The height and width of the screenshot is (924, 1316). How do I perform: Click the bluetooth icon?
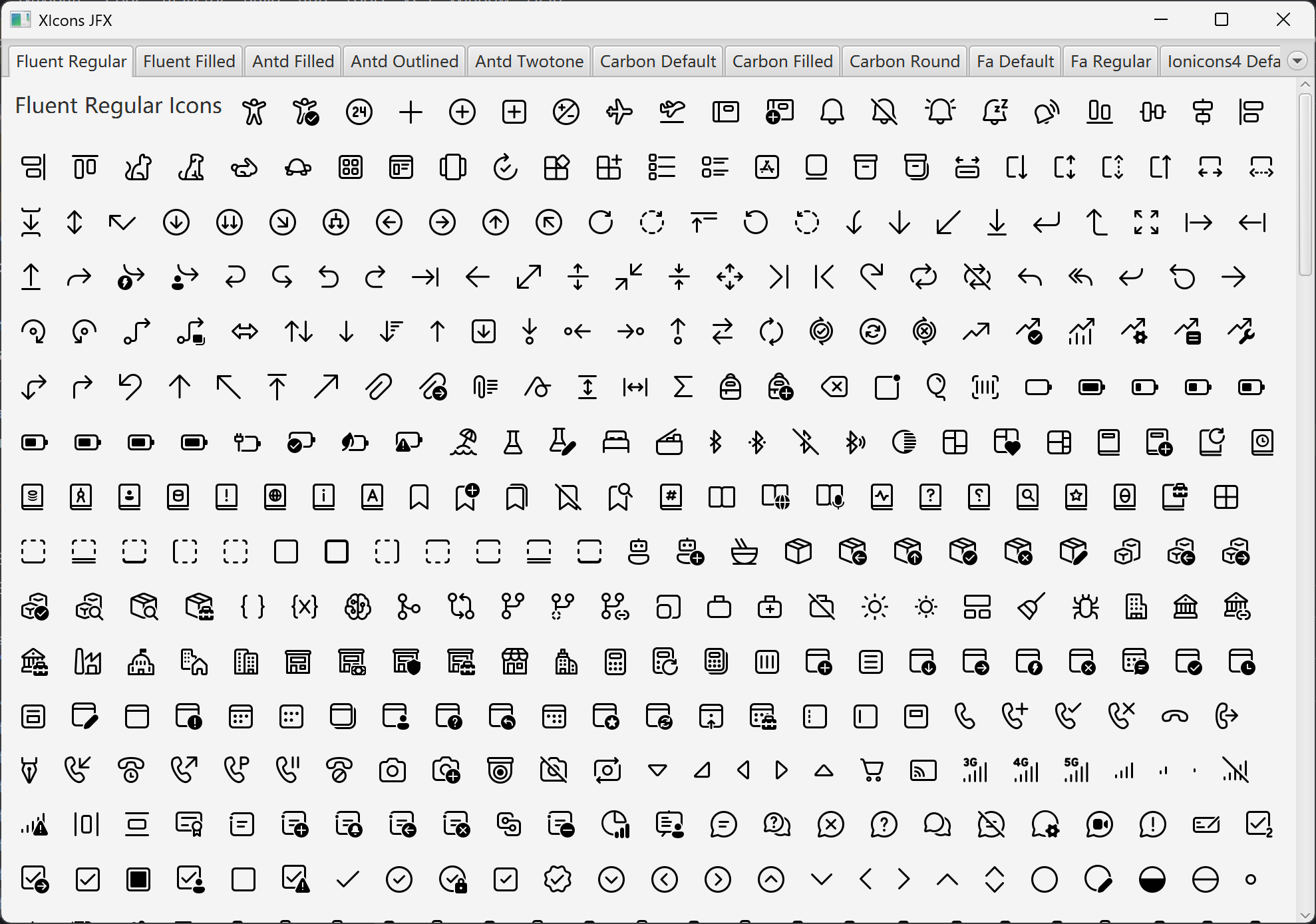(x=715, y=442)
